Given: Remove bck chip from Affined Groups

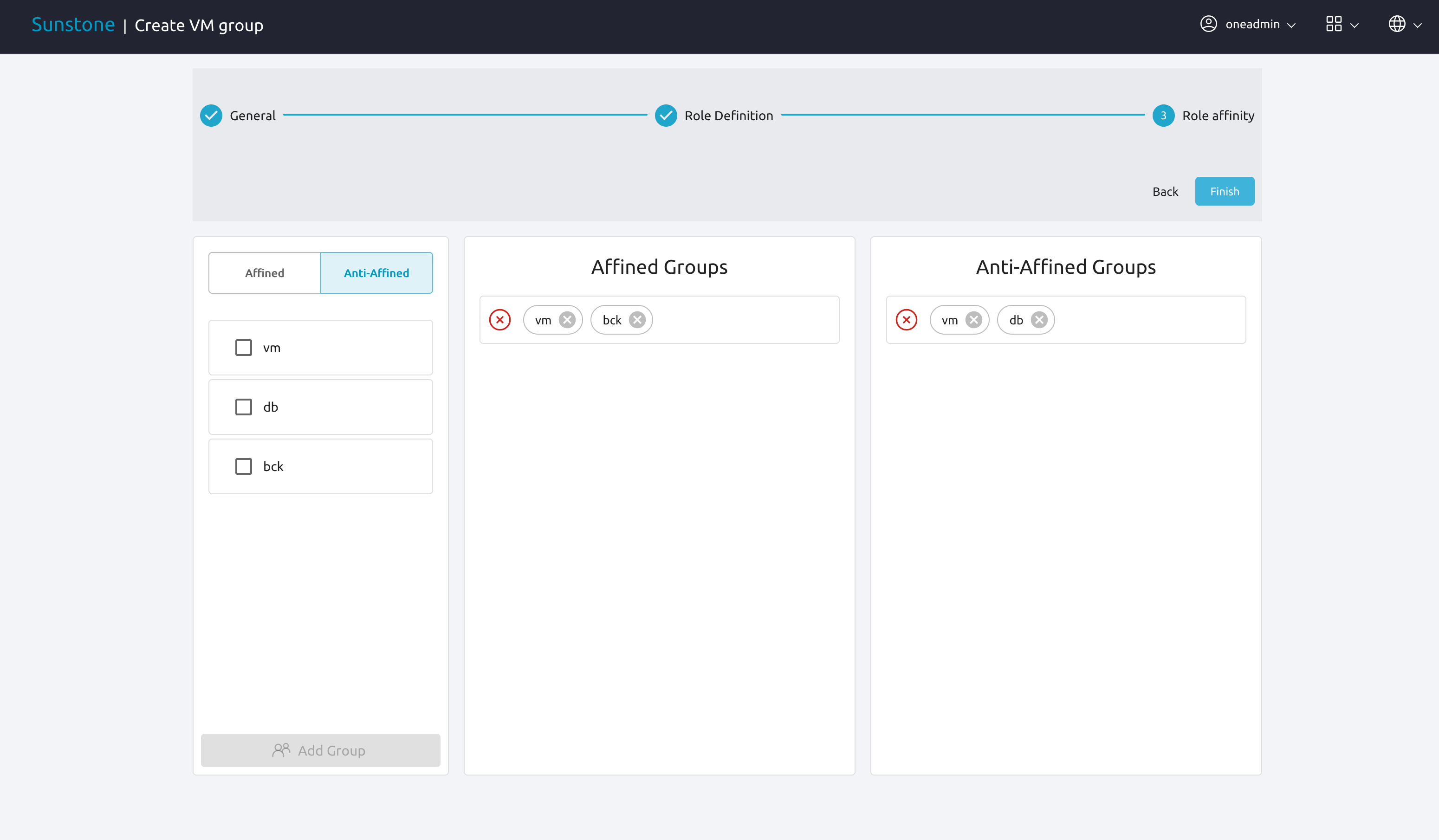Looking at the screenshot, I should pos(637,320).
